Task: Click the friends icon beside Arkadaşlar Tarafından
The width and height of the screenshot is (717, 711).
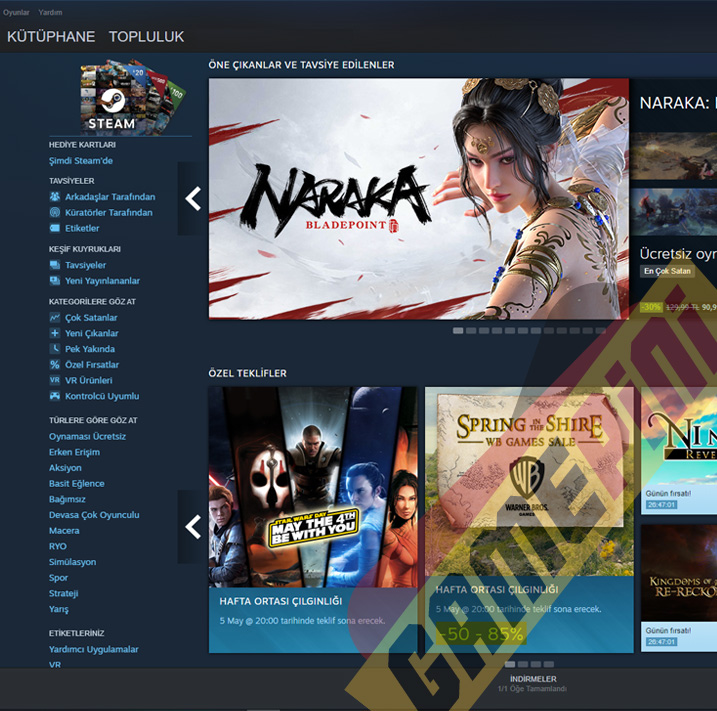Action: tap(55, 197)
